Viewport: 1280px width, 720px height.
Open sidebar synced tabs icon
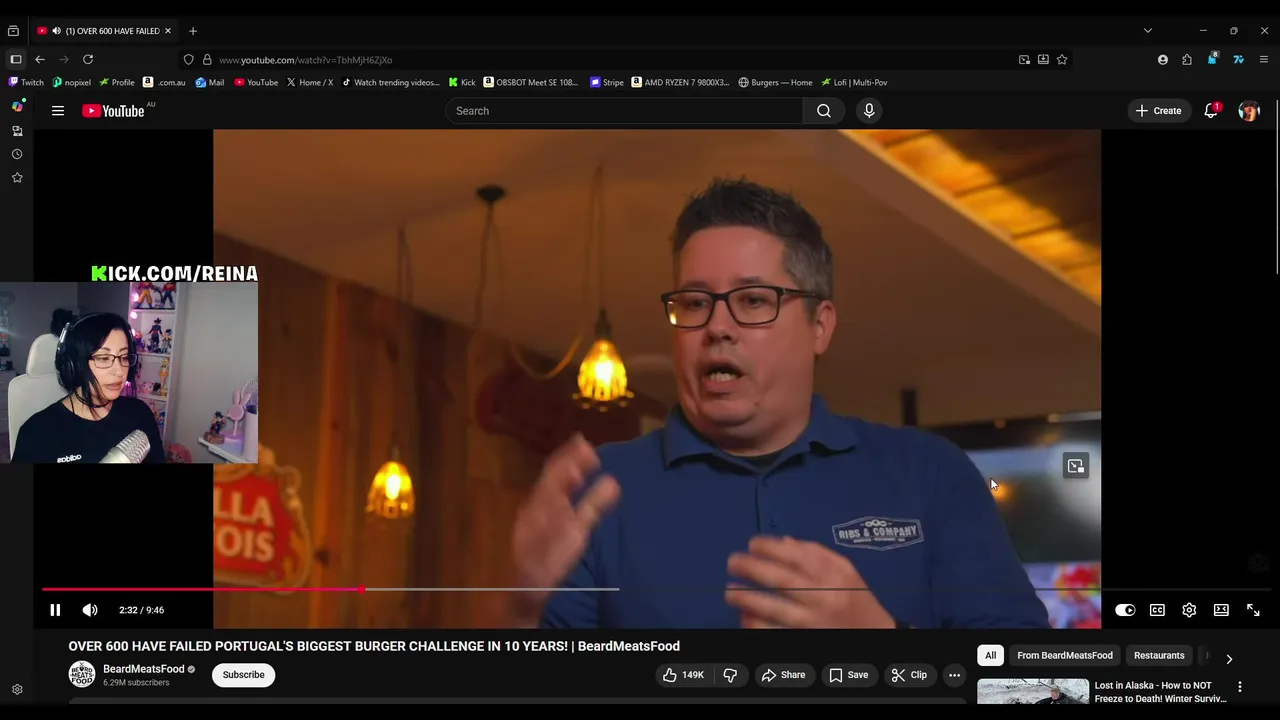pyautogui.click(x=17, y=131)
